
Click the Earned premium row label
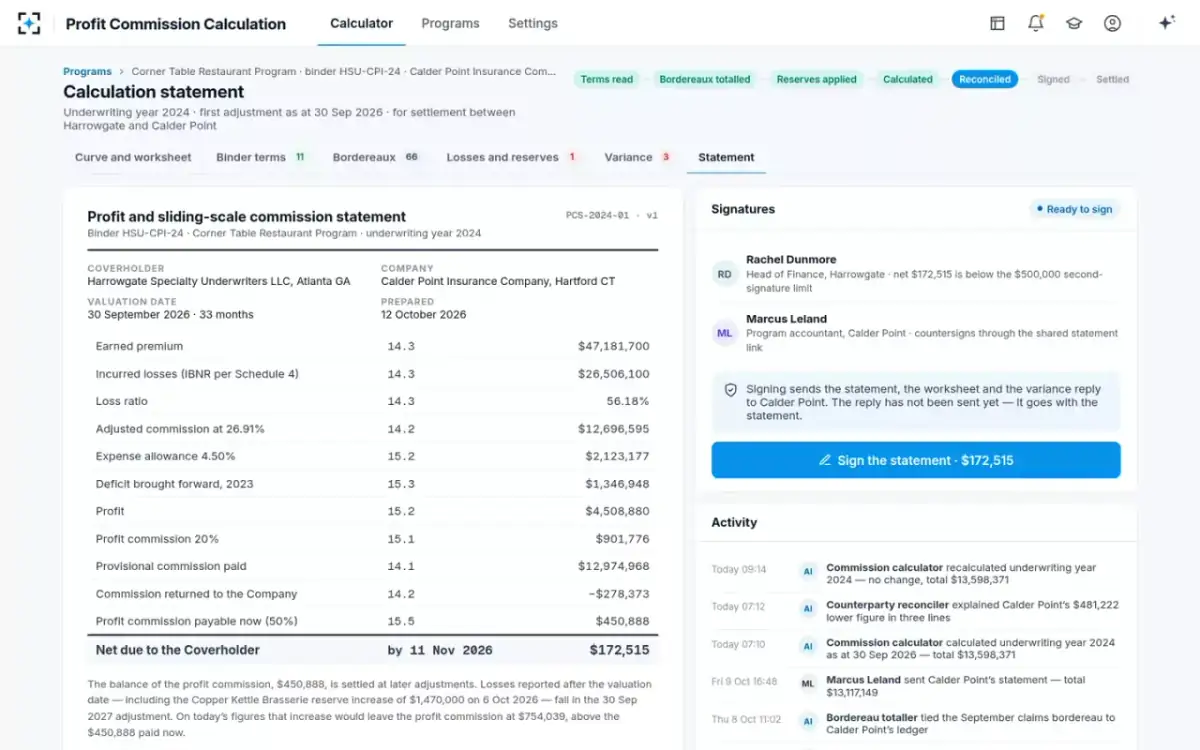pos(139,346)
